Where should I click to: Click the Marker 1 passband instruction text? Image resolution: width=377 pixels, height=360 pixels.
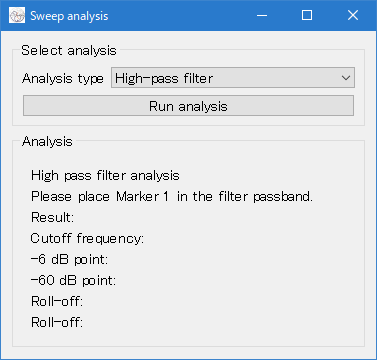pyautogui.click(x=172, y=196)
